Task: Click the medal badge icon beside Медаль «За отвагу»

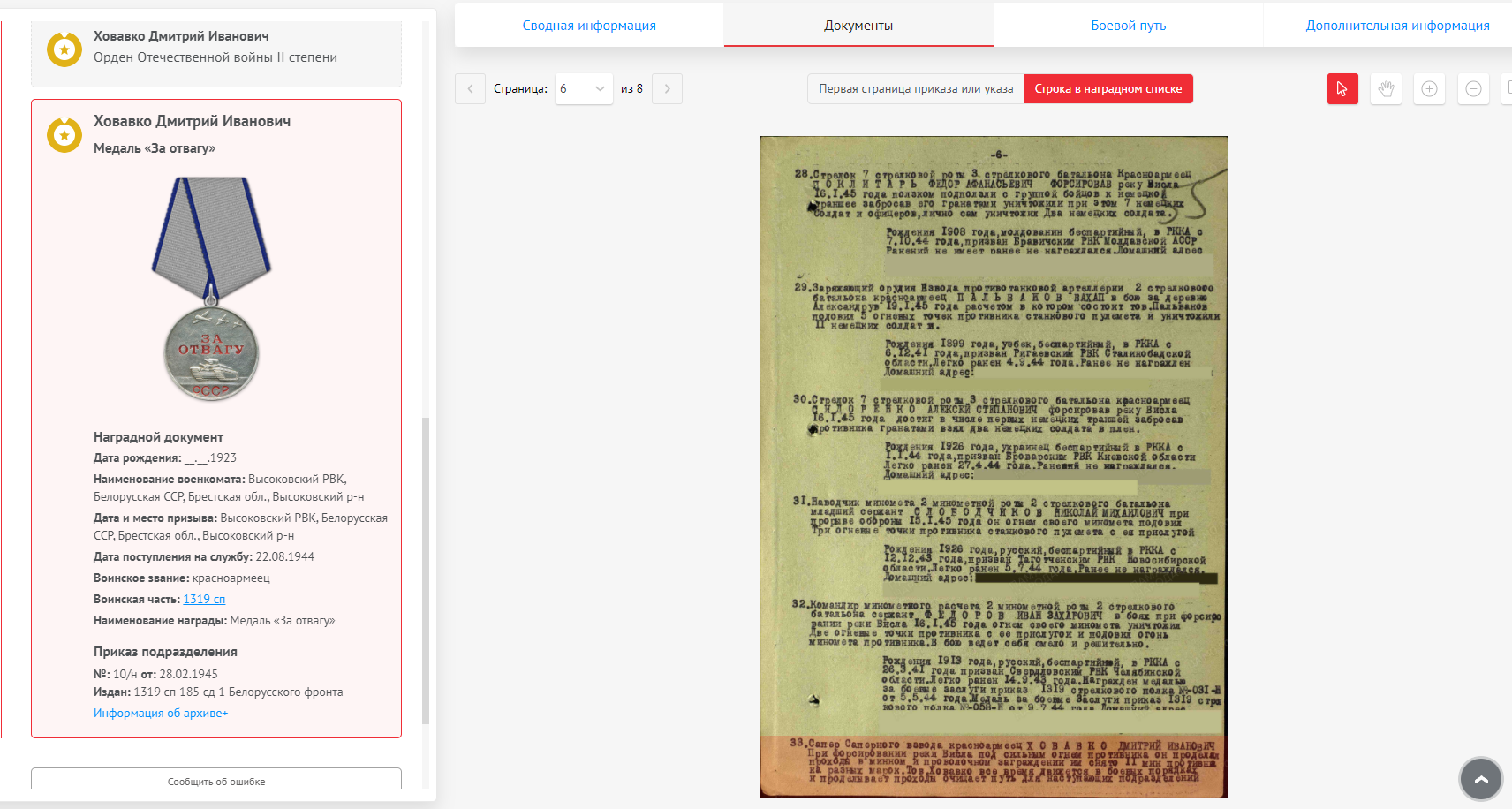Action: click(64, 135)
